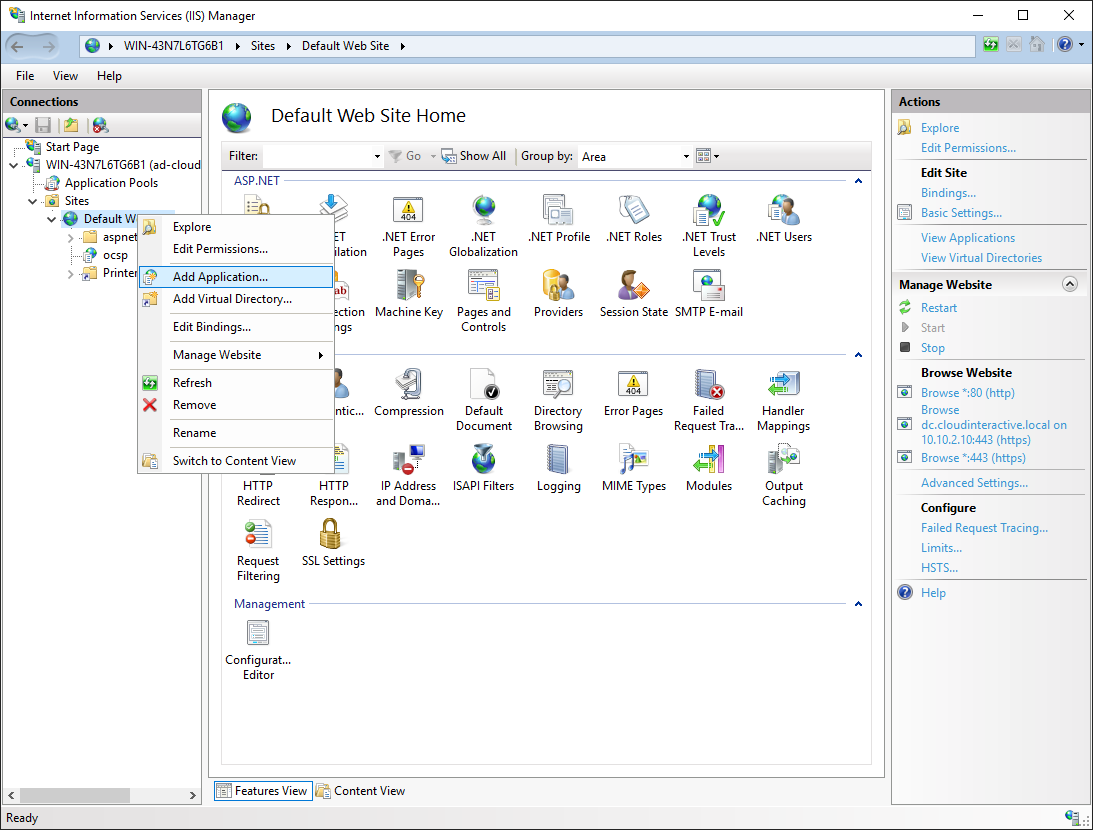This screenshot has height=830, width=1093.
Task: Click Restart in Manage Website
Action: (x=938, y=308)
